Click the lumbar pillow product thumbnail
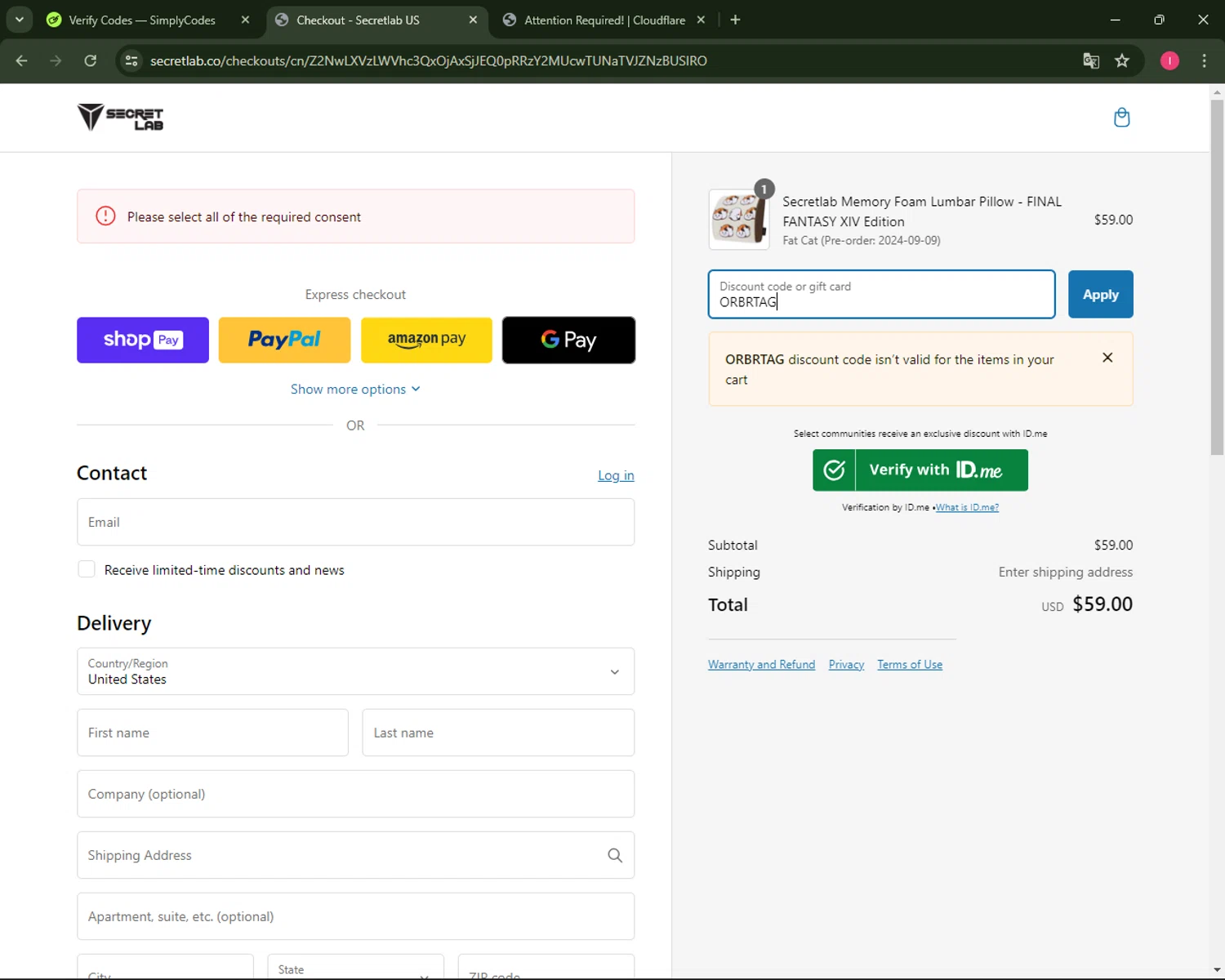Screen dimensions: 1225x980 click(x=739, y=220)
